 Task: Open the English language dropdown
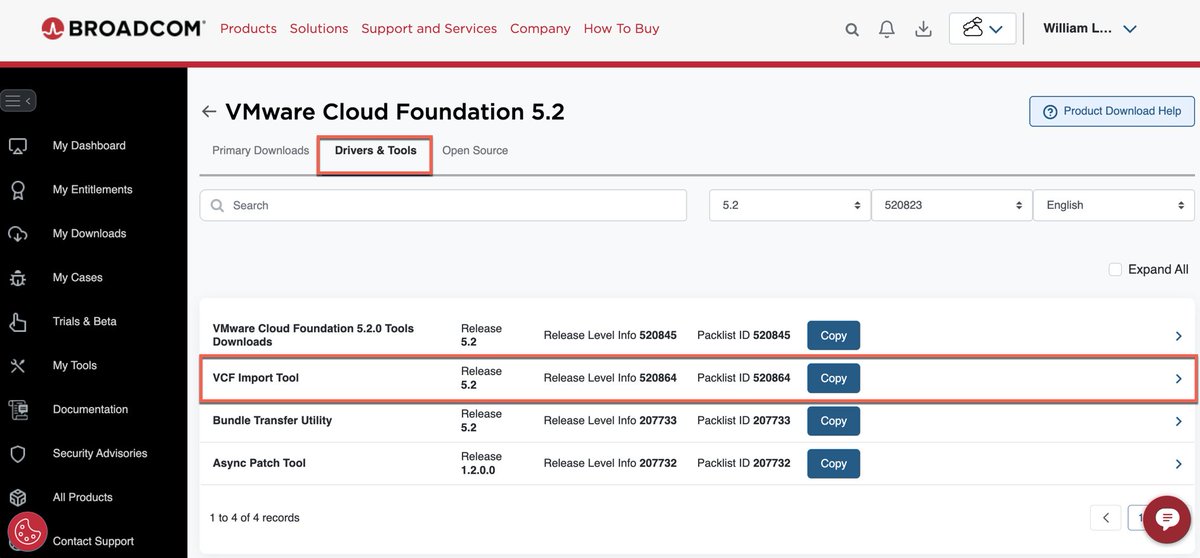[x=1114, y=205]
